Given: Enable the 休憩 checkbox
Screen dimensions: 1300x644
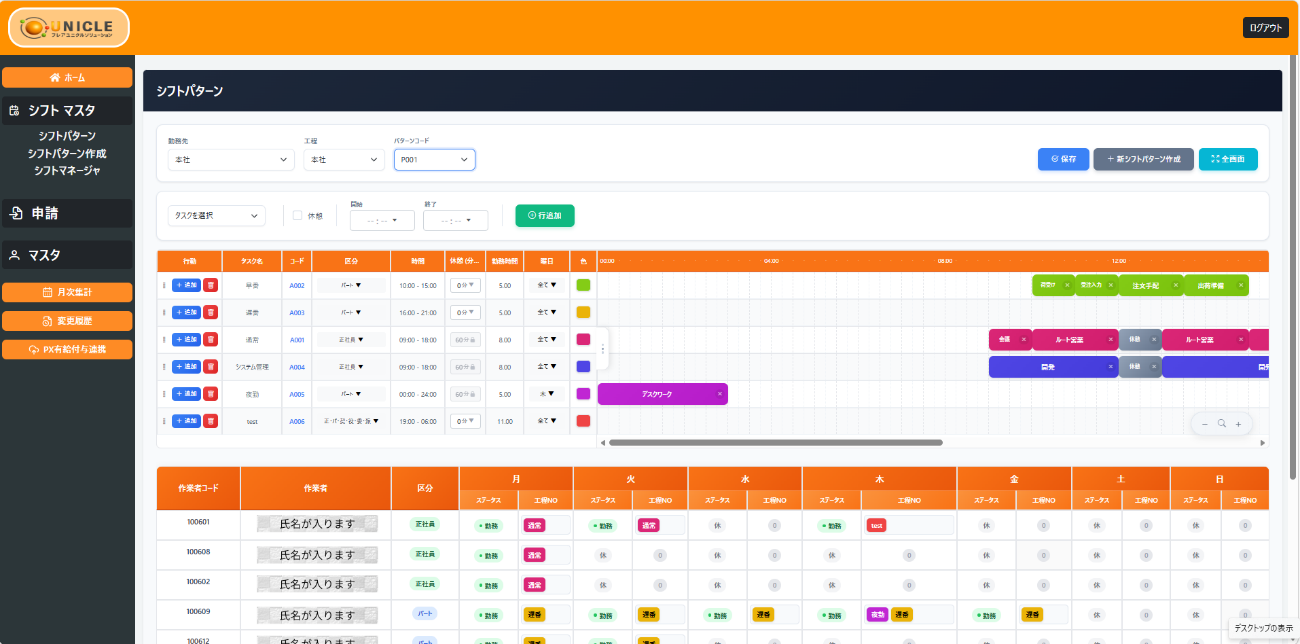Looking at the screenshot, I should point(298,215).
